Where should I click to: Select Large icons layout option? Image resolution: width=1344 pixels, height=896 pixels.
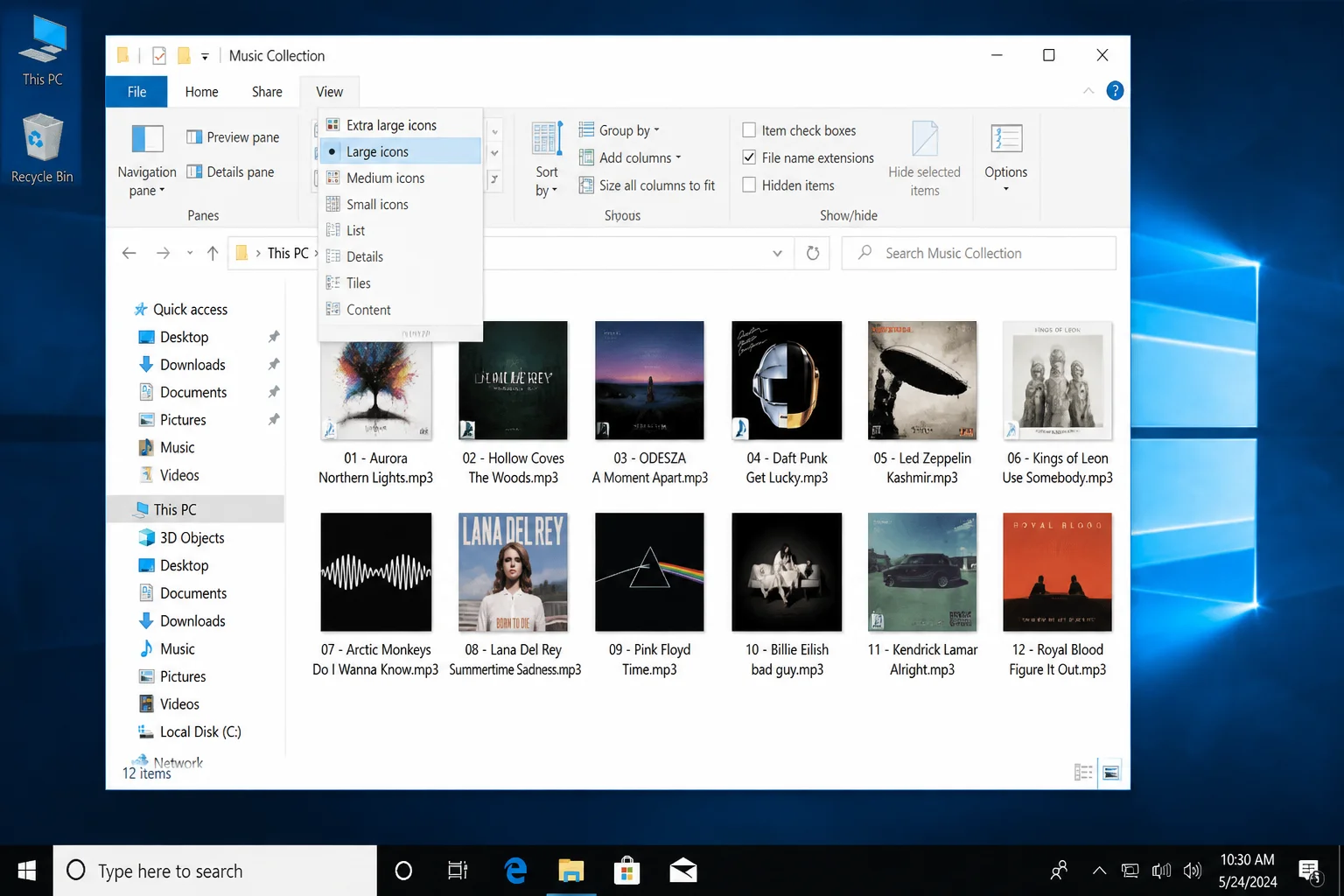point(401,151)
